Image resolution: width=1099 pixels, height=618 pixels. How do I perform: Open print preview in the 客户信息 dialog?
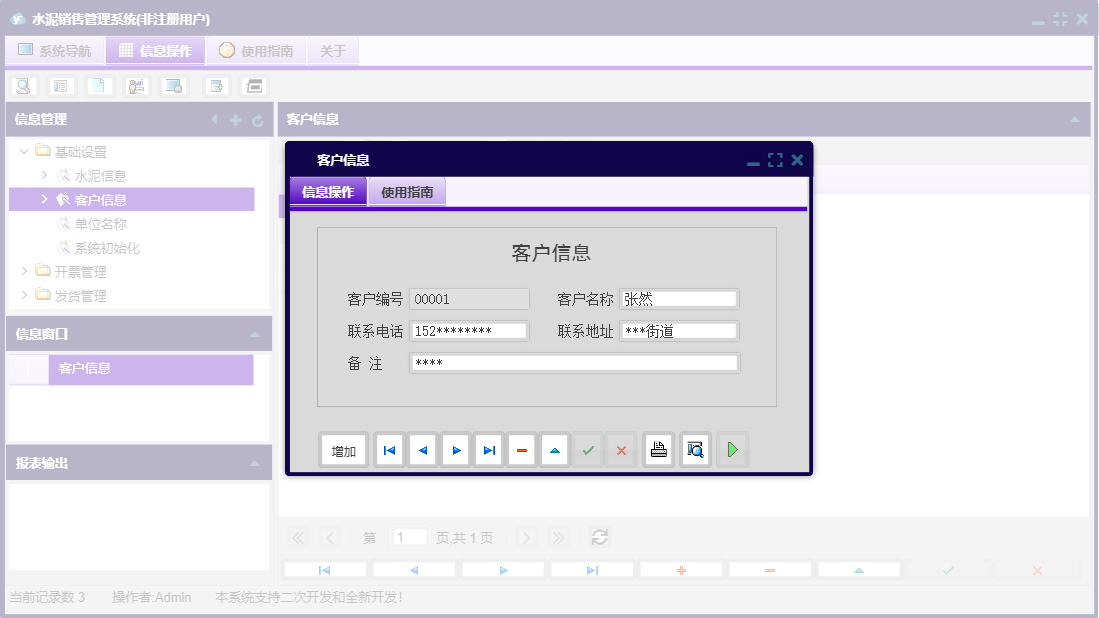[x=694, y=450]
